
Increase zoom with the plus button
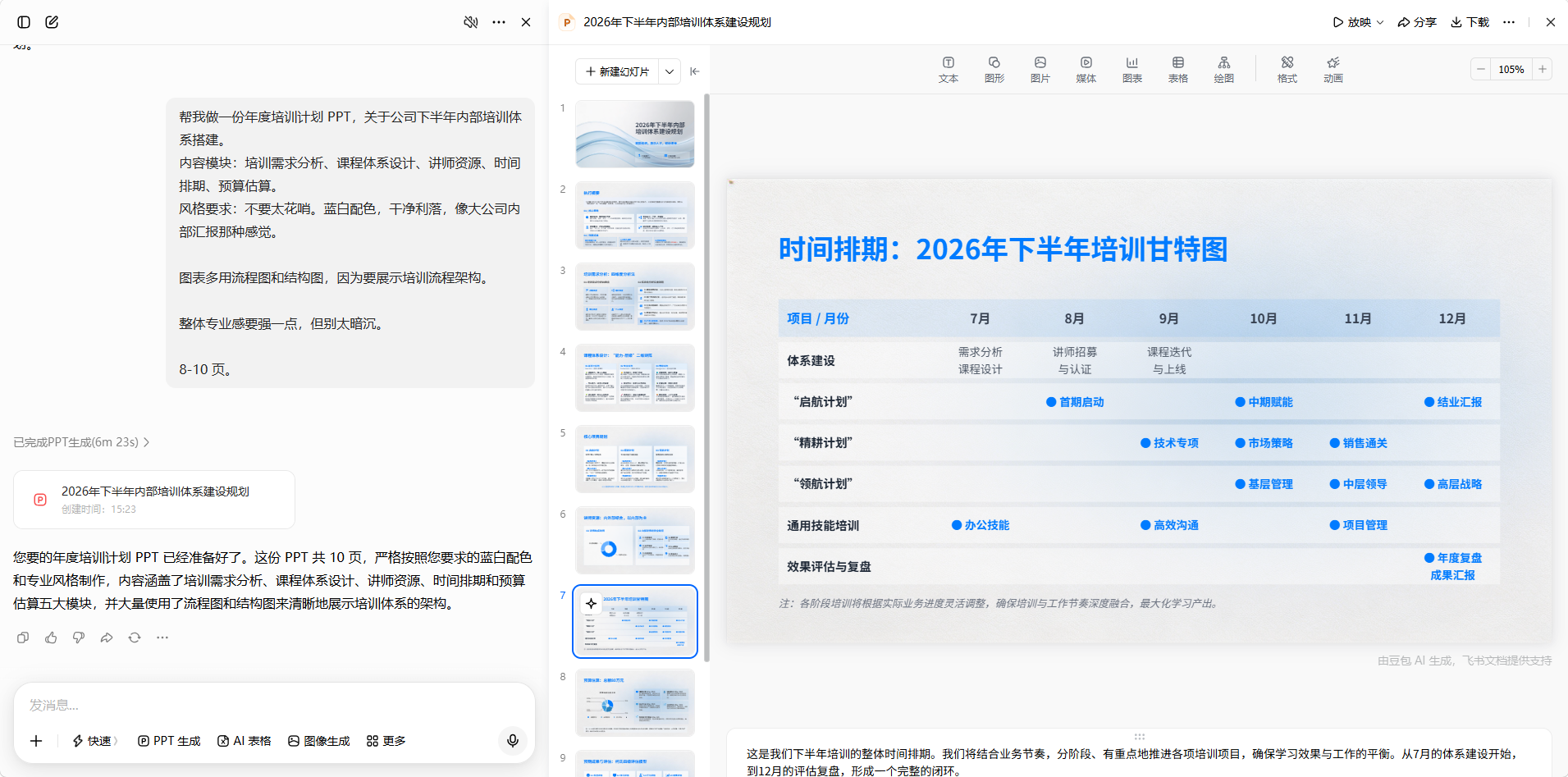click(x=1543, y=70)
